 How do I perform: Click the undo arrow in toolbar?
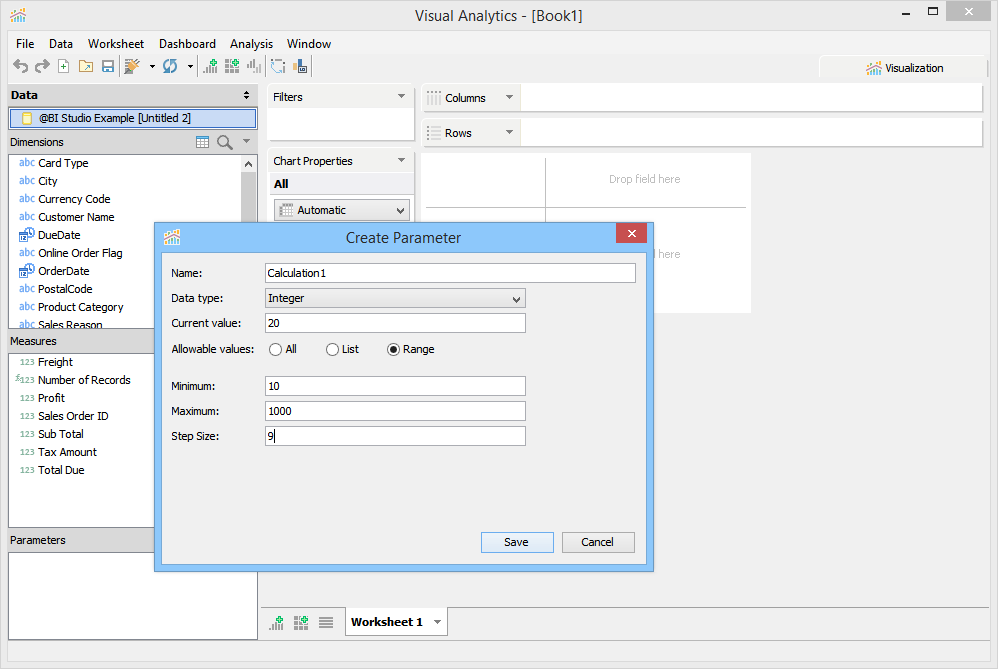coord(20,66)
